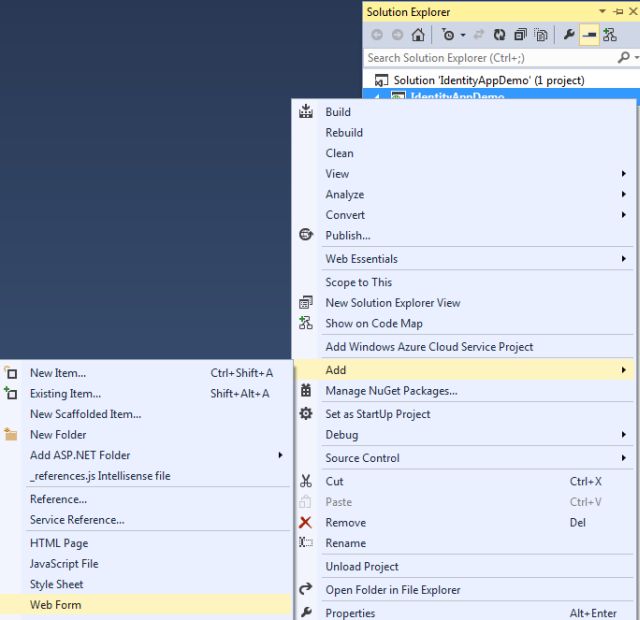640x620 pixels.
Task: Click the highlighted Add menu entry
Action: pyautogui.click(x=464, y=370)
